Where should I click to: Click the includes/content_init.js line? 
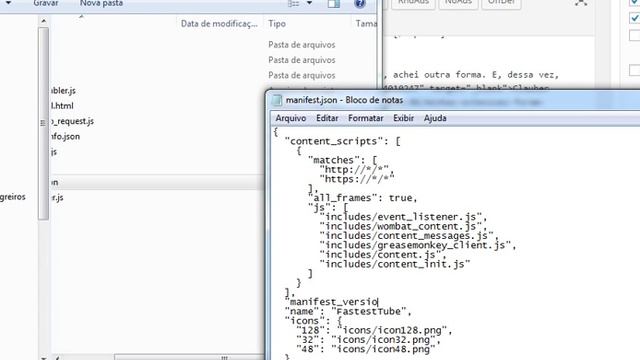(395, 264)
